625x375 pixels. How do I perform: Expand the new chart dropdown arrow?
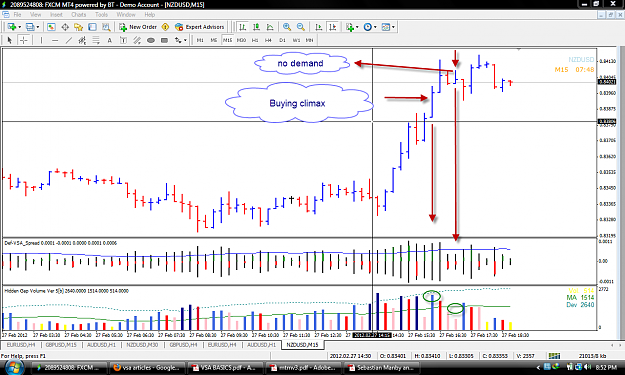20,27
